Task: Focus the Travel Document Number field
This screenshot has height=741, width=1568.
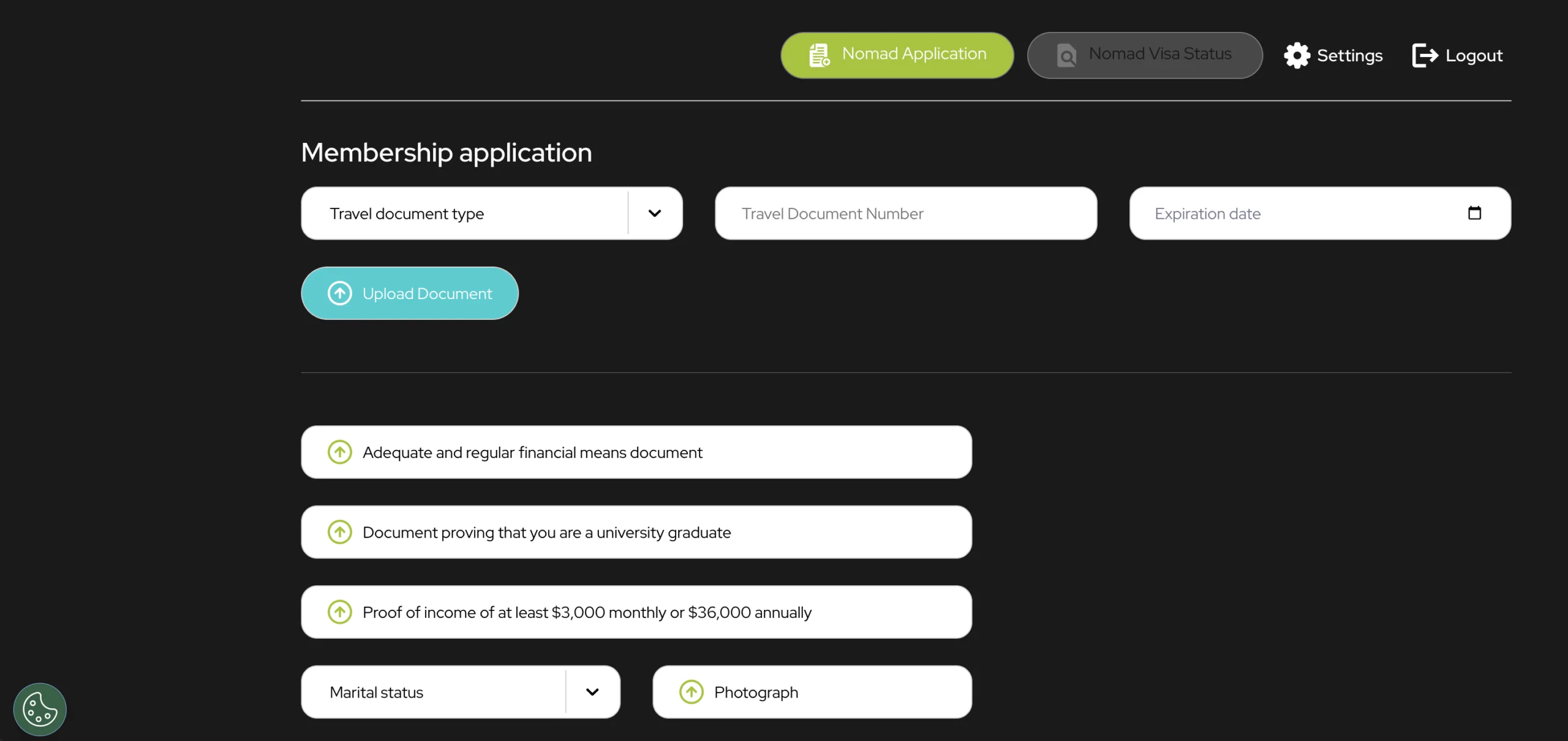Action: (x=906, y=213)
